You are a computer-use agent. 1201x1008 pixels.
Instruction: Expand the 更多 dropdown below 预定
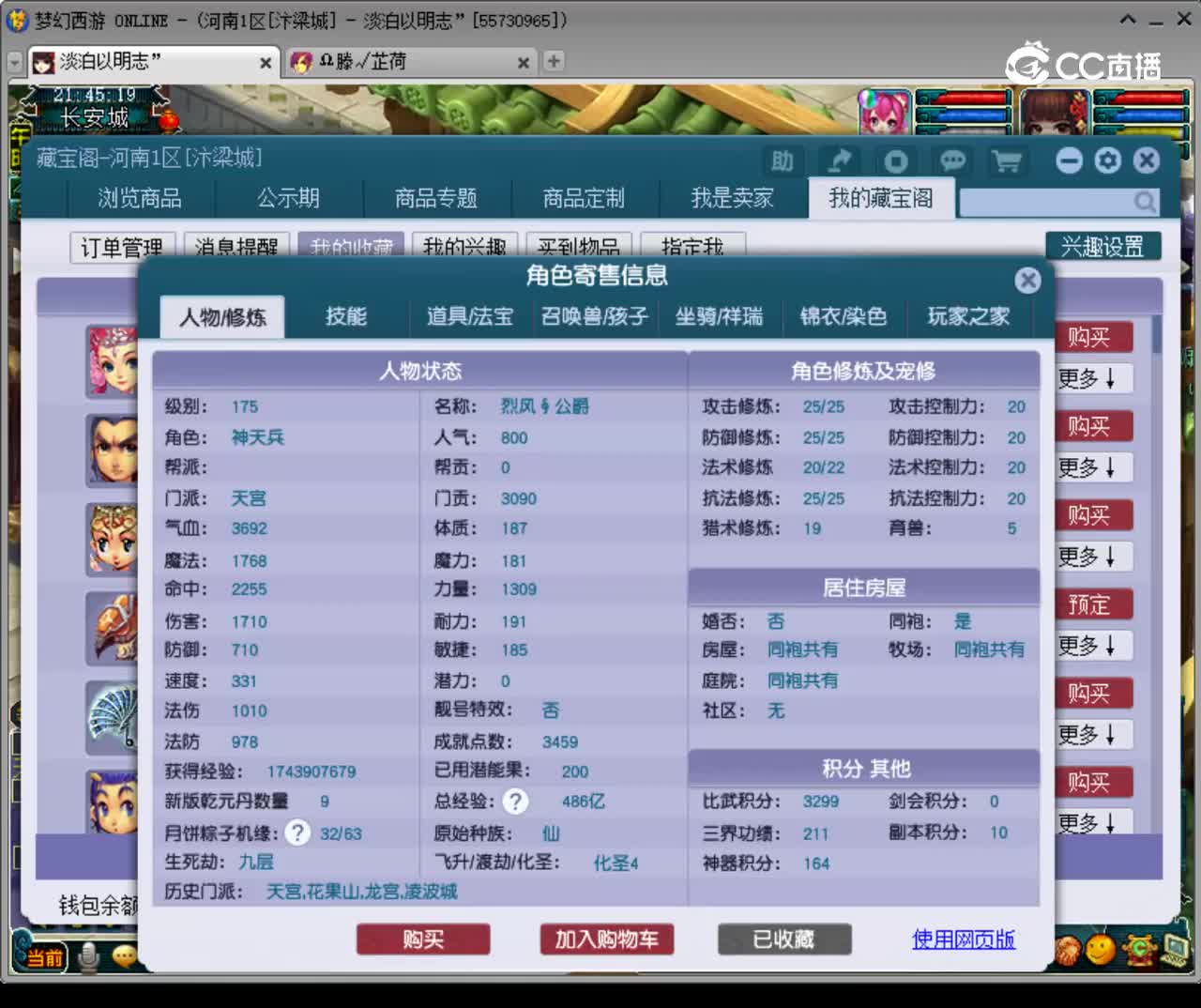[1092, 646]
